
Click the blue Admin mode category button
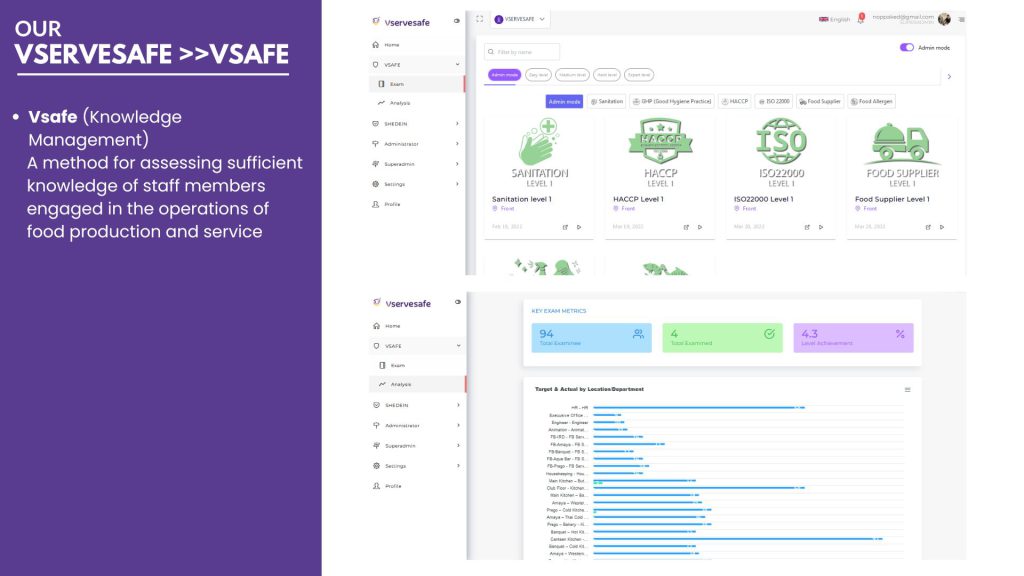pyautogui.click(x=564, y=101)
